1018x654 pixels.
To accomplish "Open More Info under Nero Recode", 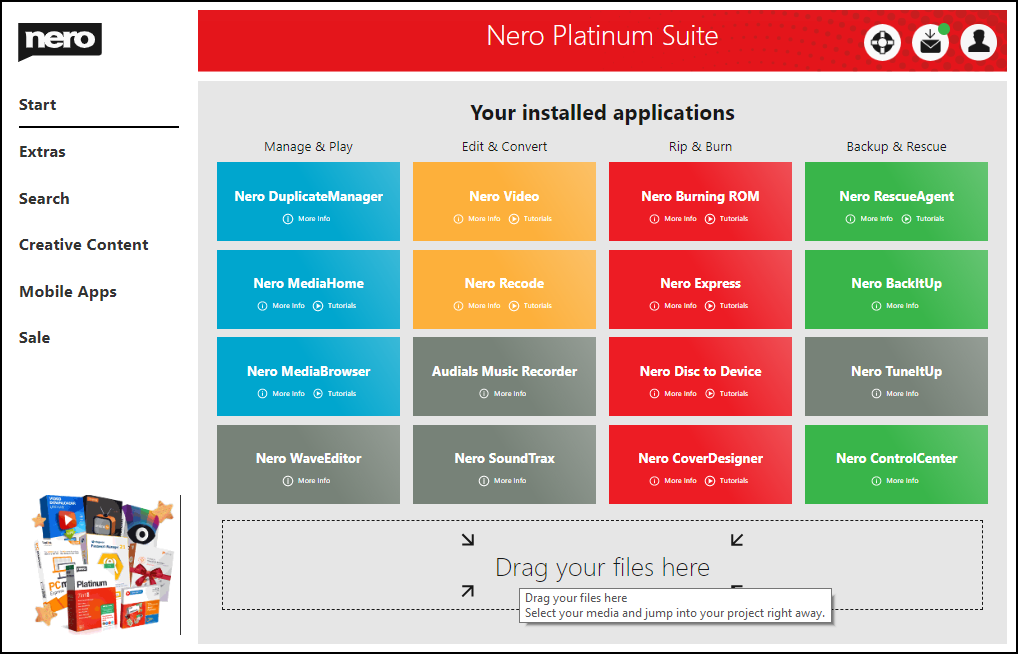I will coord(477,306).
